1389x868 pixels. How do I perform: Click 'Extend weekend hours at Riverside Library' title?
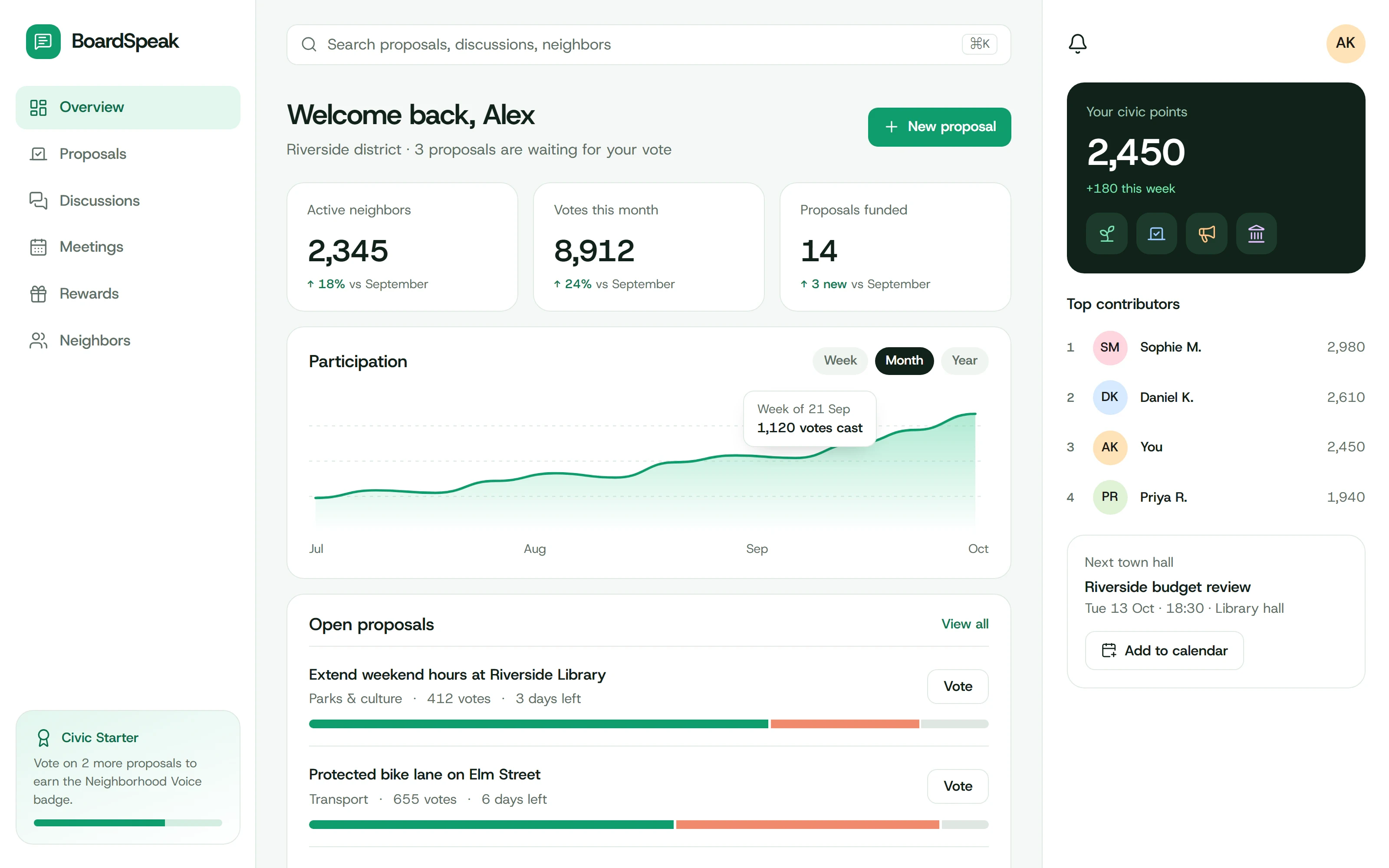click(457, 674)
